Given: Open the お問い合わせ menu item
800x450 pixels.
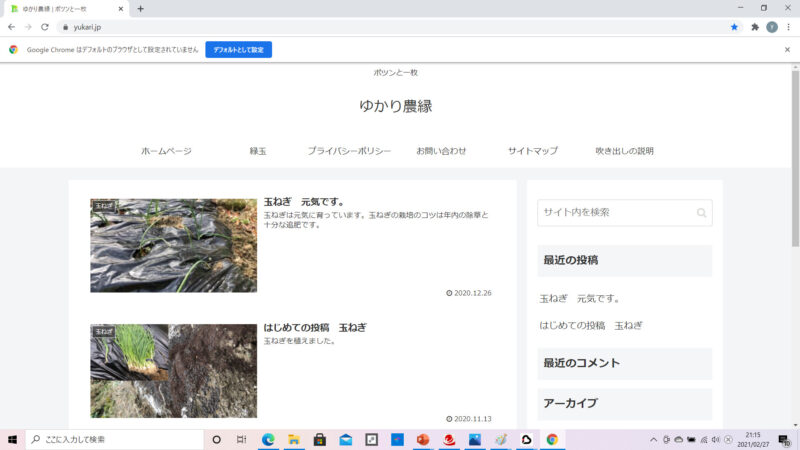Looking at the screenshot, I should 441,151.
